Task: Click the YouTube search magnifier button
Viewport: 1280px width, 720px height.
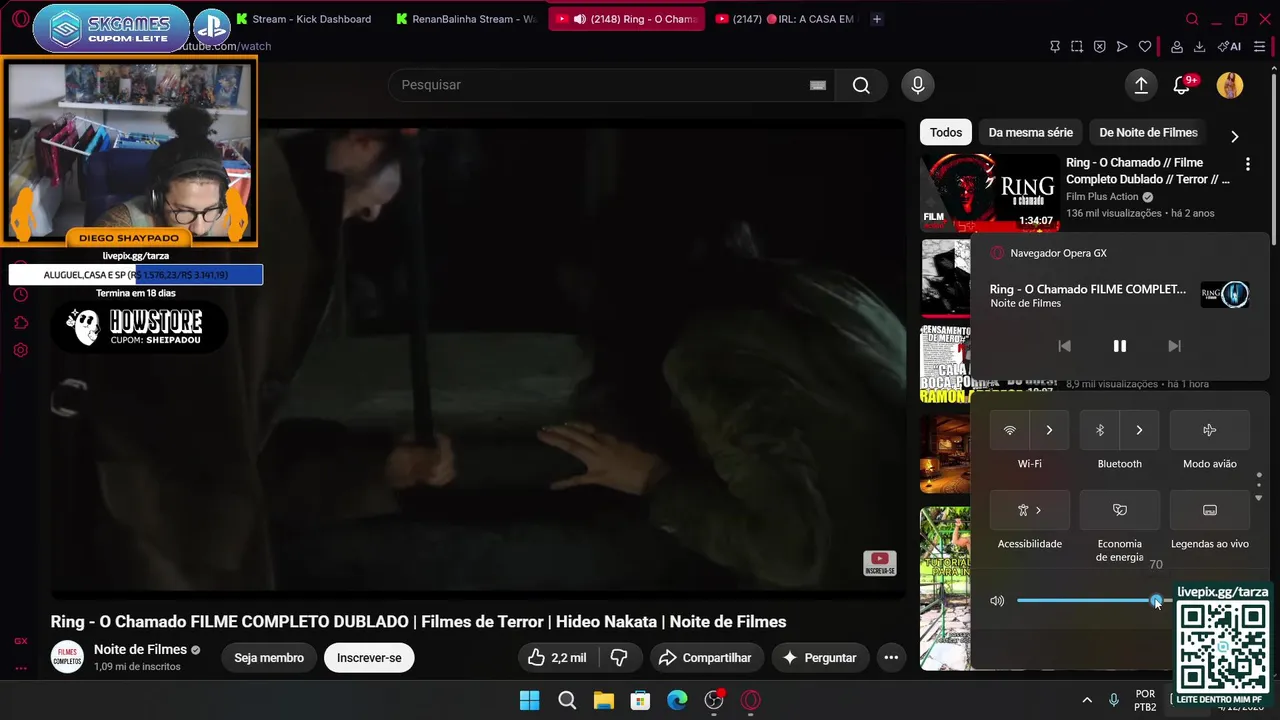Action: pyautogui.click(x=861, y=85)
